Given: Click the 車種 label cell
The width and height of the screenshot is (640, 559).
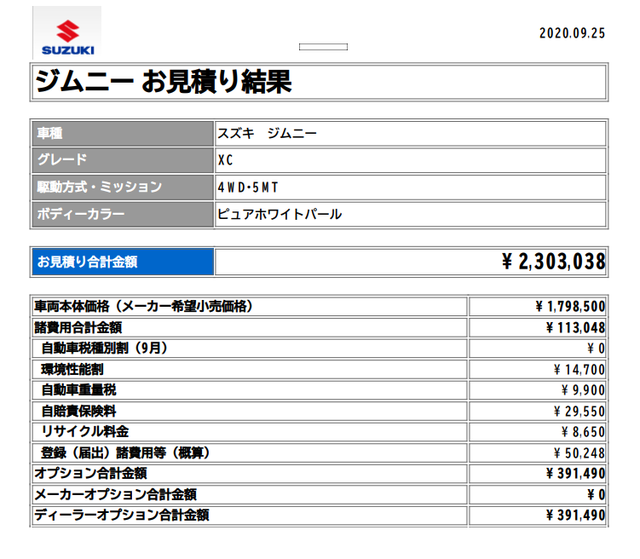Looking at the screenshot, I should pyautogui.click(x=123, y=133).
